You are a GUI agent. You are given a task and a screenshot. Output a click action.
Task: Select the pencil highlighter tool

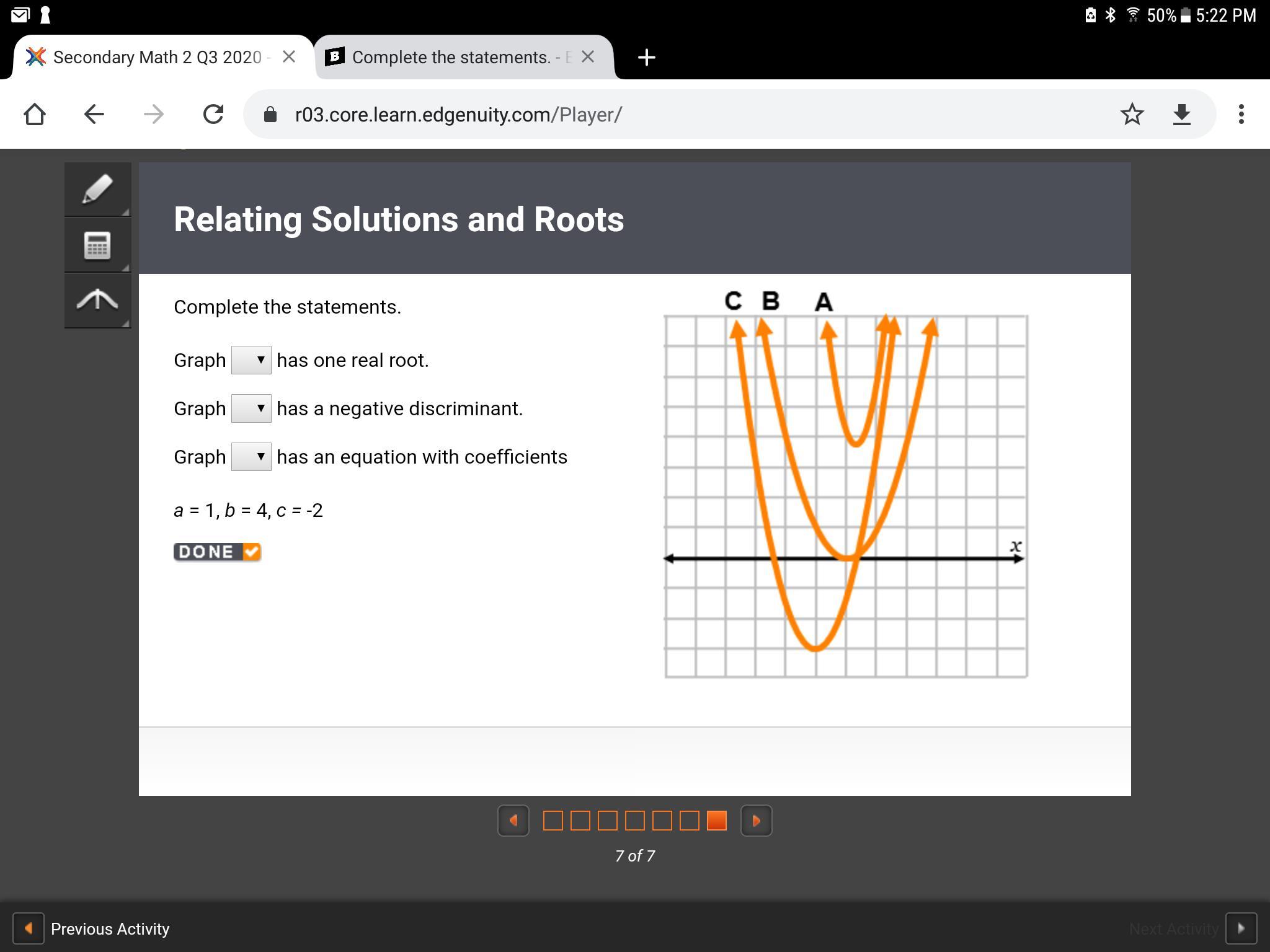point(97,189)
